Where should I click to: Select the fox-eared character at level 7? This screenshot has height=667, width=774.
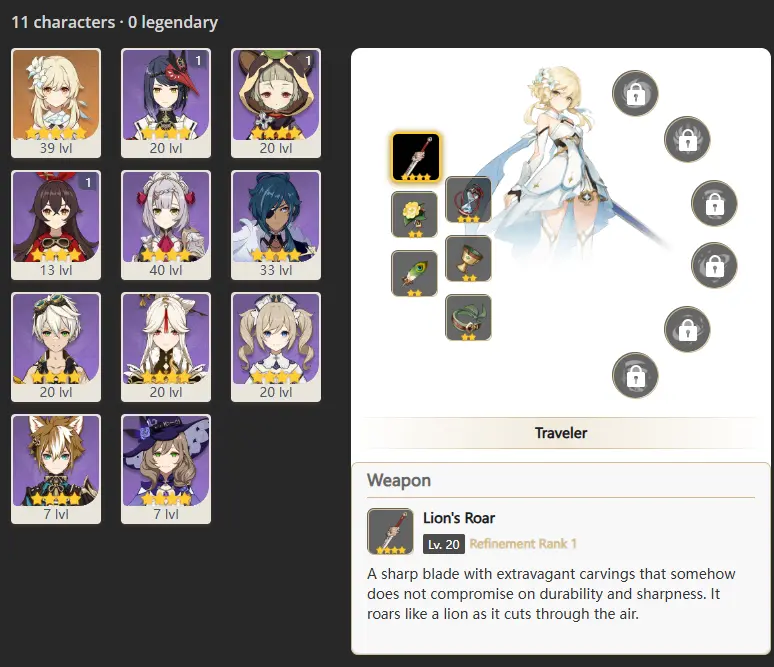[56, 469]
